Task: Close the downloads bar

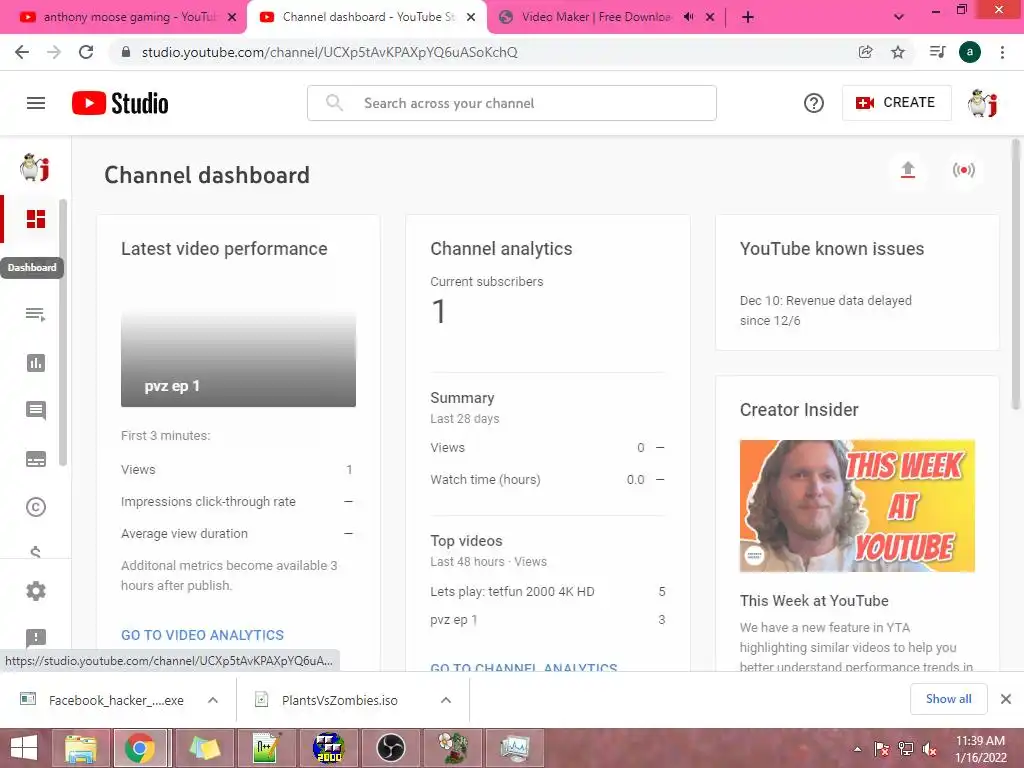Action: coord(1006,699)
